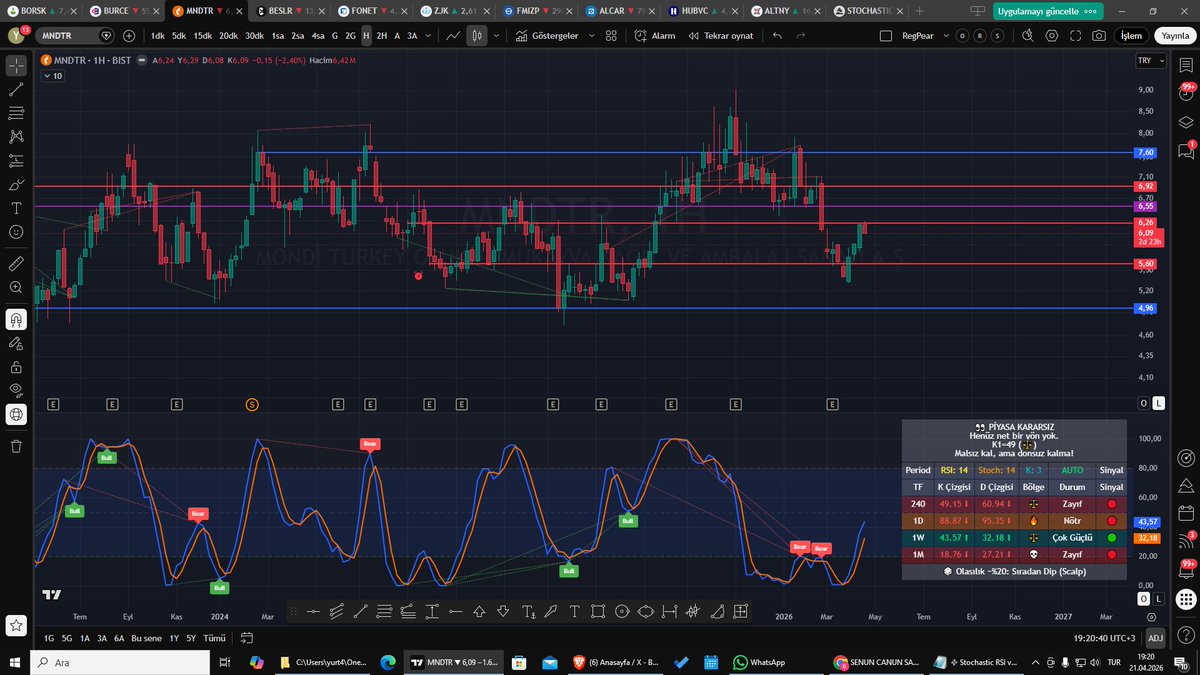Toggle the R circle button near RegPear
Image resolution: width=1200 pixels, height=675 pixels.
979,35
